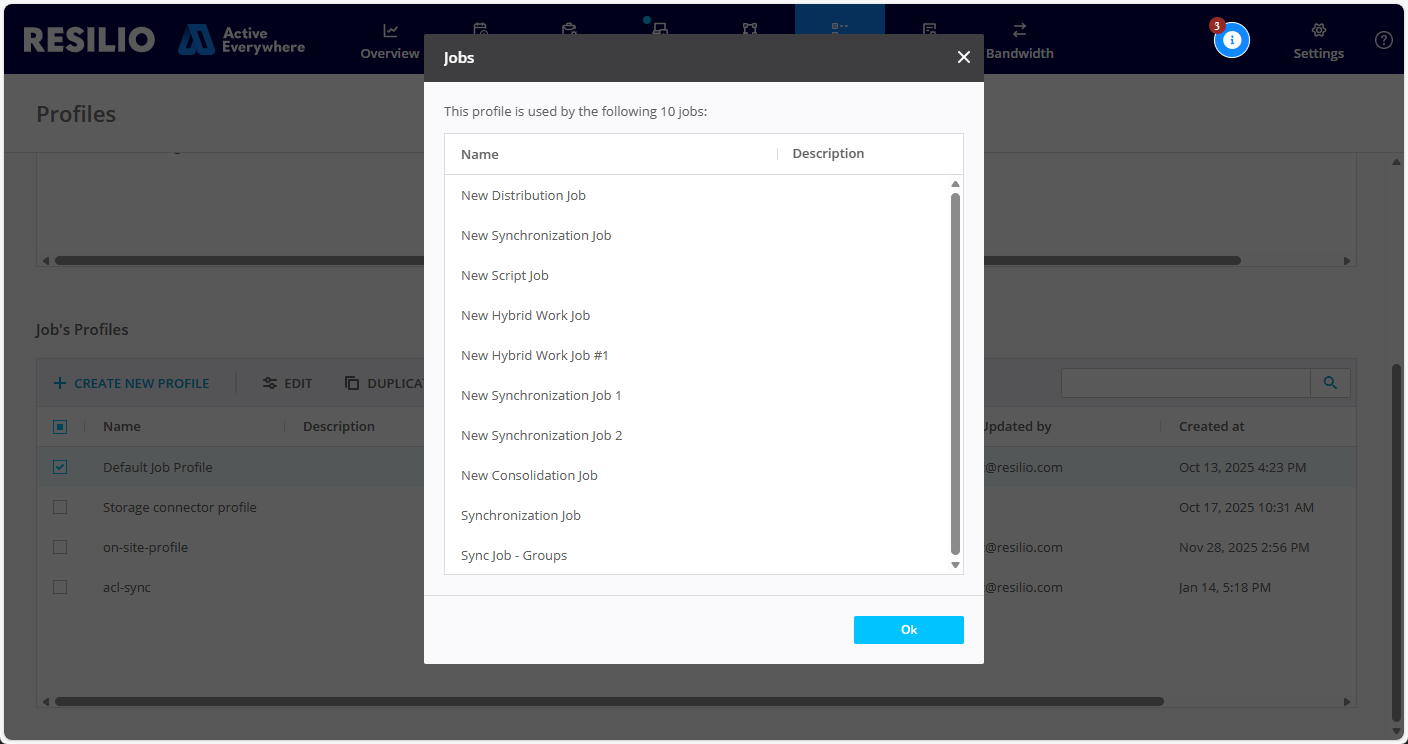Screen dimensions: 1408x744
Task: Toggle the select-all header checkbox
Action: (60, 427)
